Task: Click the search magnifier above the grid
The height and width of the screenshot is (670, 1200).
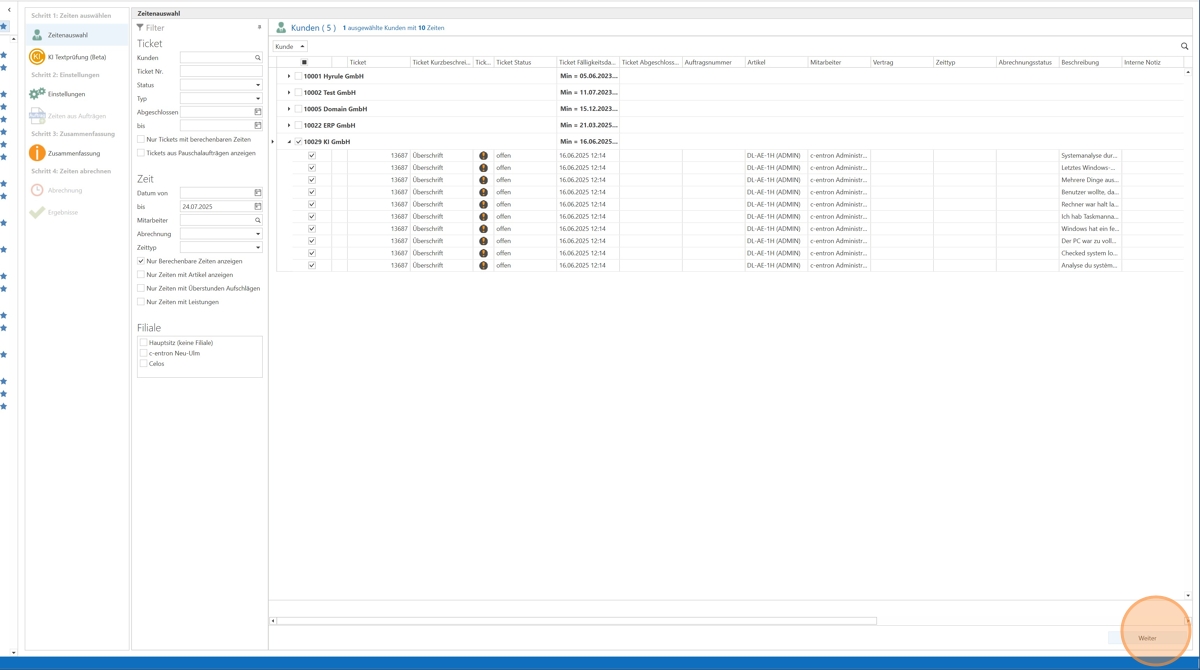Action: point(1185,46)
